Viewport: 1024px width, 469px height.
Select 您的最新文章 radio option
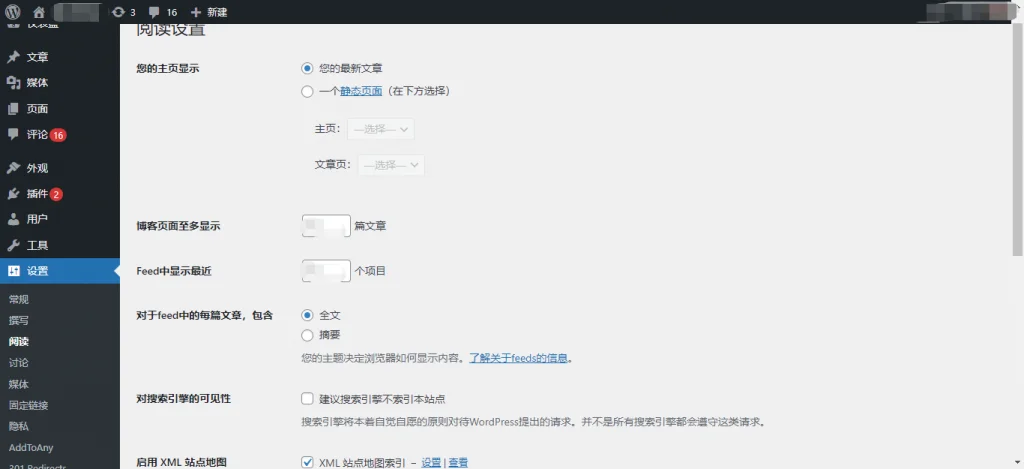pyautogui.click(x=307, y=68)
